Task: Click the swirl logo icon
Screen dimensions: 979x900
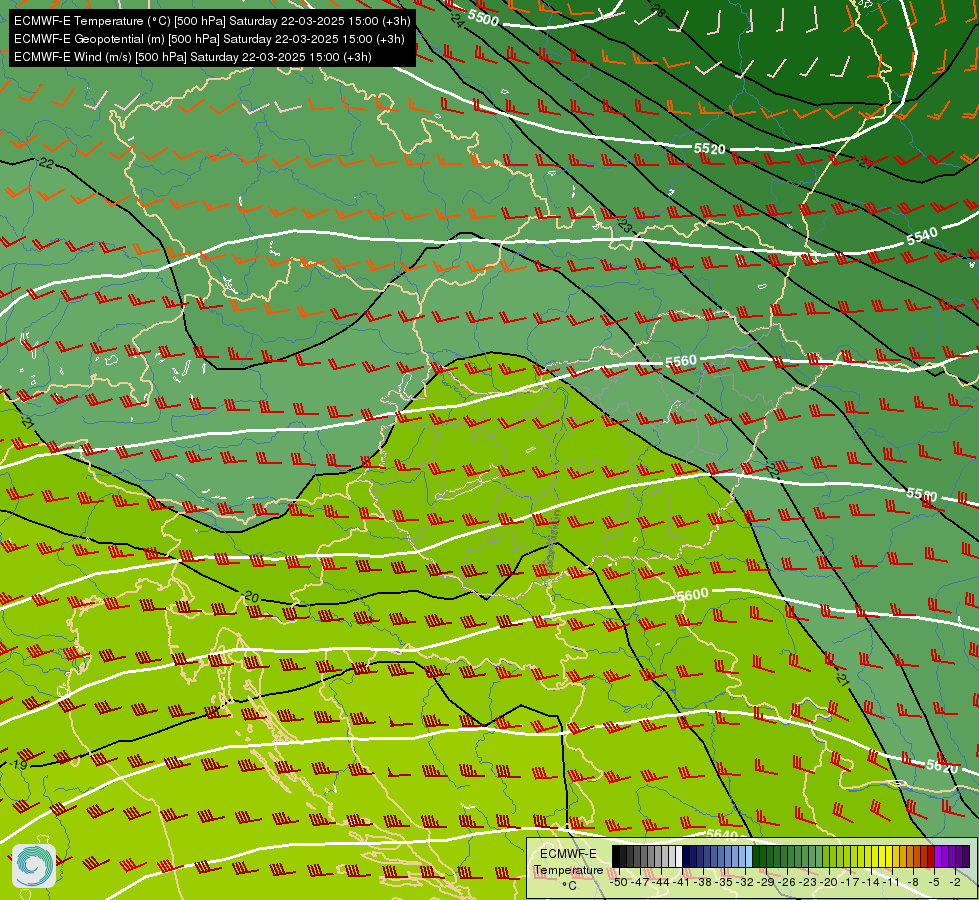Action: (34, 865)
